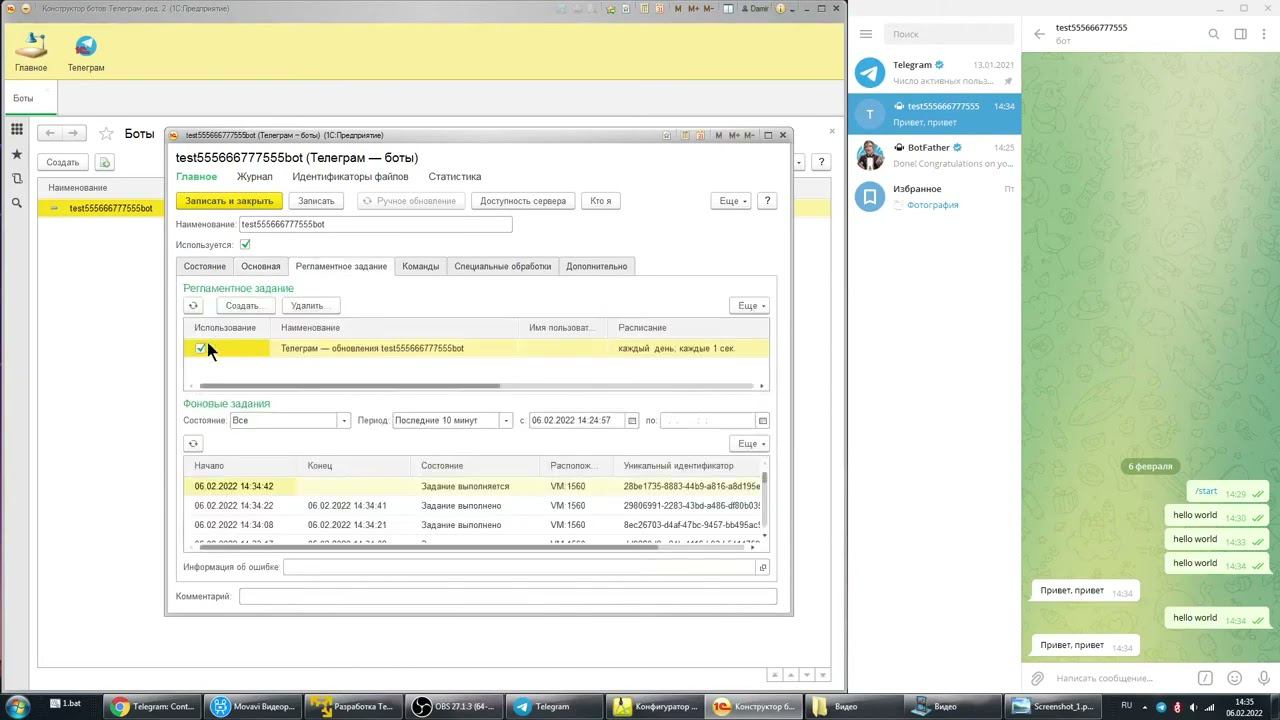Click the Telegram Поиск search field
Viewport: 1280px width, 720px height.
pos(950,34)
